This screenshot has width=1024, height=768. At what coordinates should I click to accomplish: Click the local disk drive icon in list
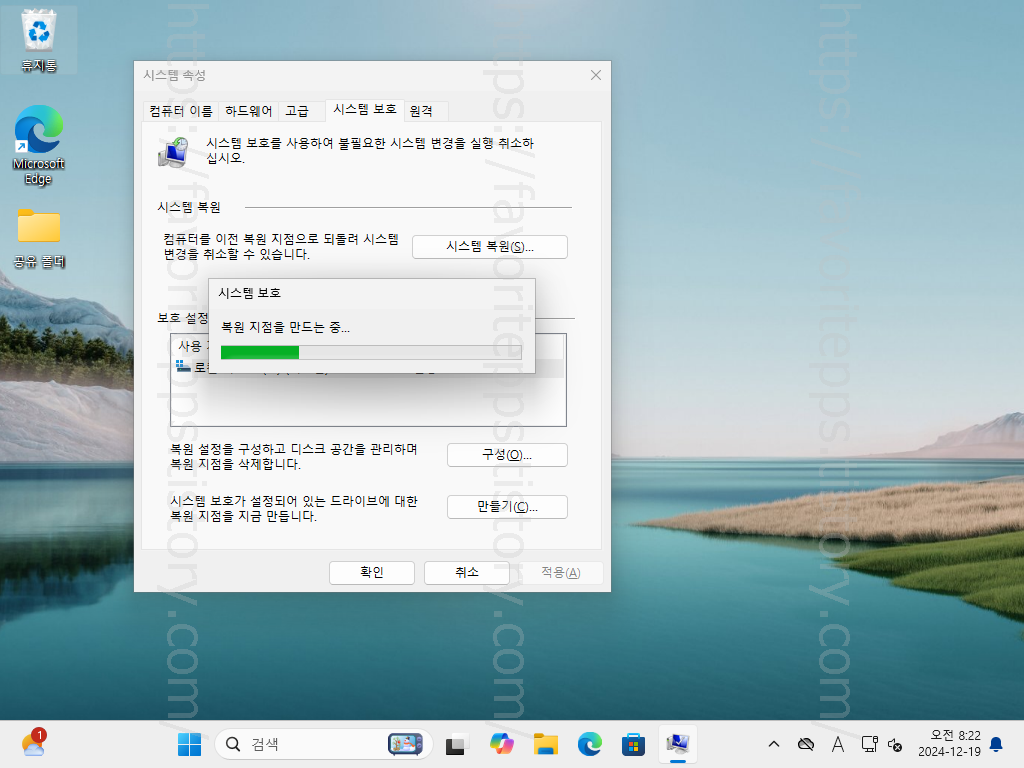point(183,366)
